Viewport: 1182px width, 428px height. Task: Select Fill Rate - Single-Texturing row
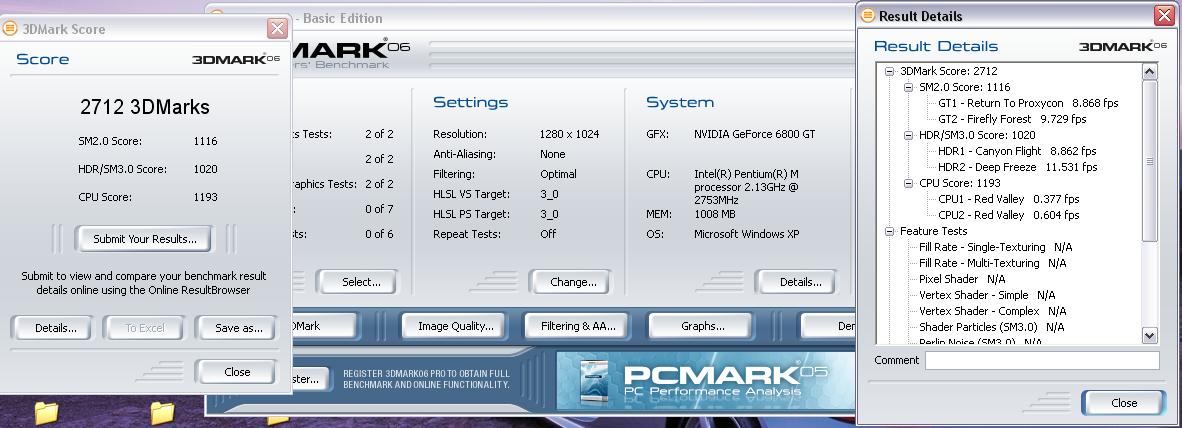[x=996, y=247]
